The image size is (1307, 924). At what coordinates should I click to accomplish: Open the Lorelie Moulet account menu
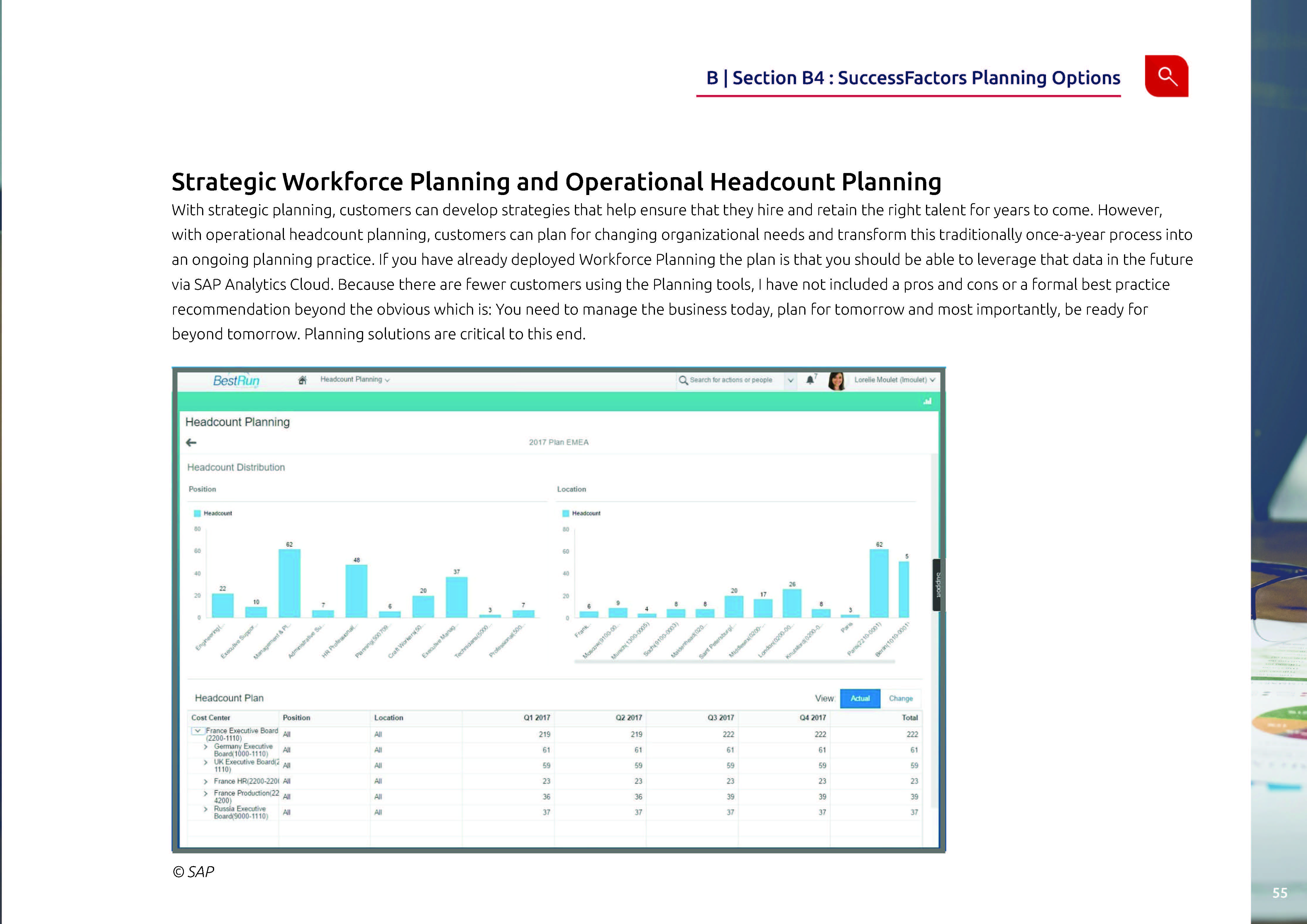(894, 380)
